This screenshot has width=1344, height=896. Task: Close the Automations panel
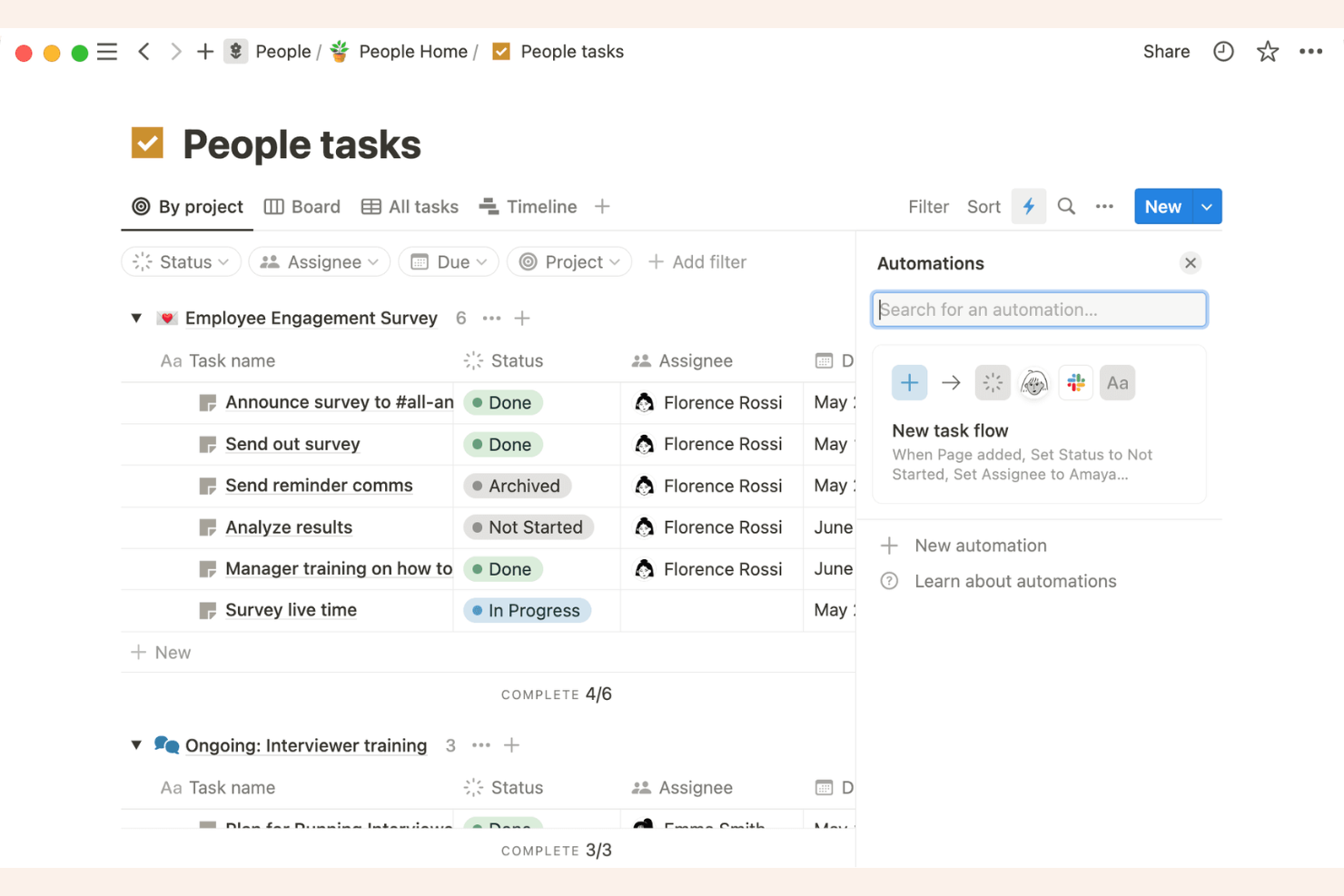1191,263
